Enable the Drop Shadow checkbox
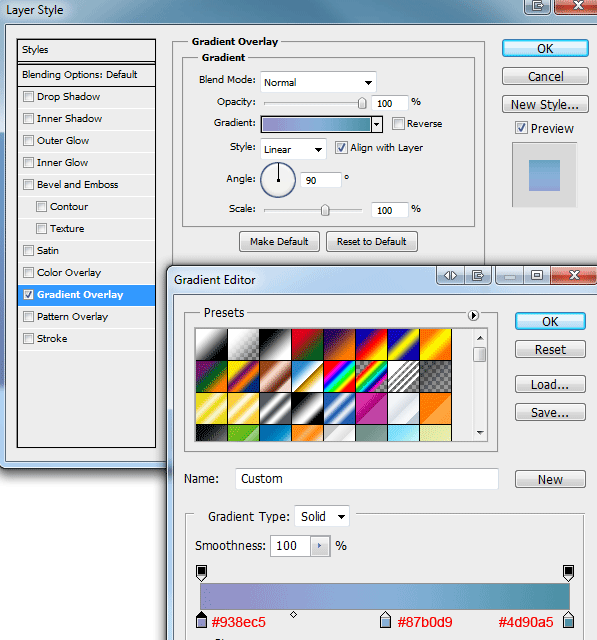This screenshot has height=640, width=597. (x=29, y=97)
